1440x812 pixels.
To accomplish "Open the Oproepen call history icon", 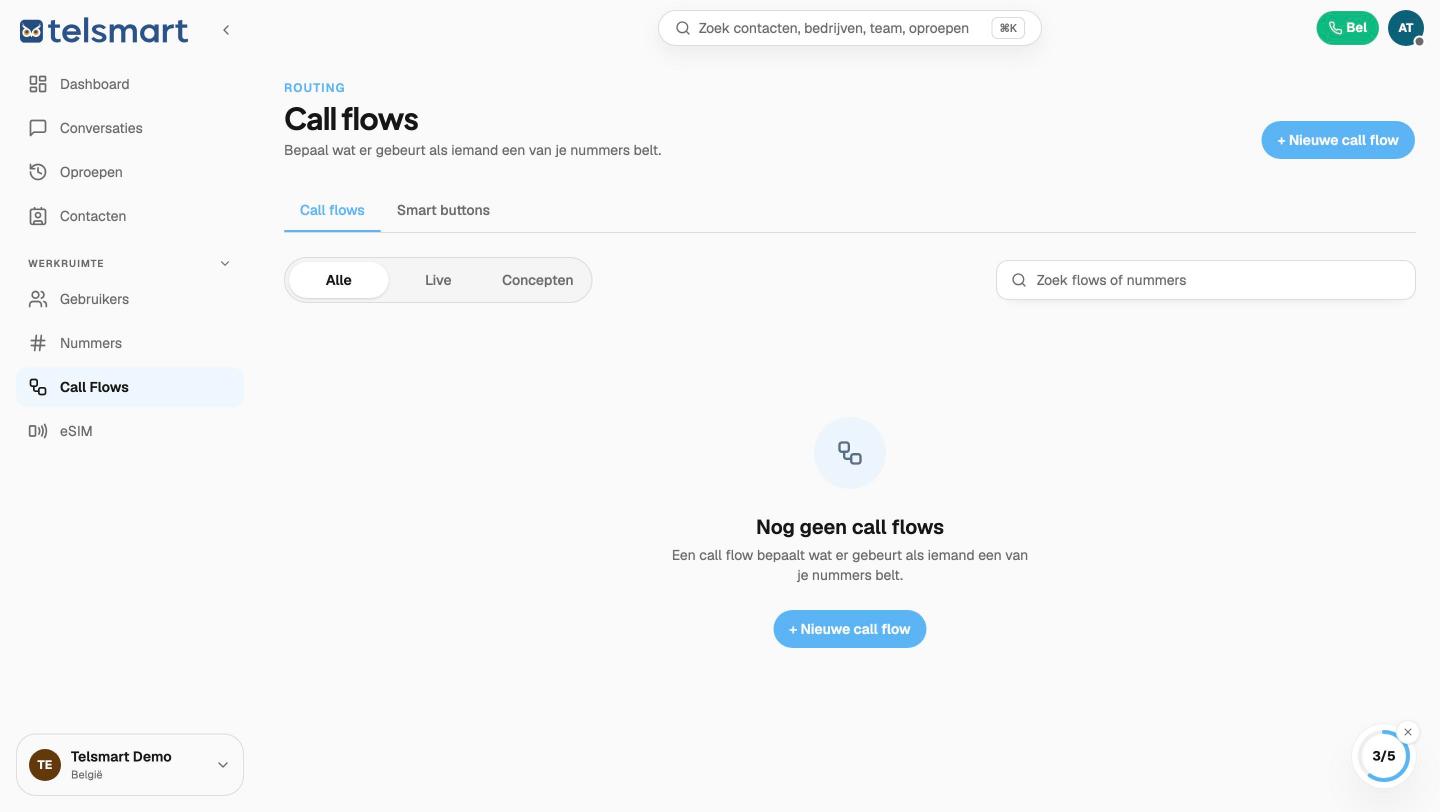I will click(x=38, y=172).
